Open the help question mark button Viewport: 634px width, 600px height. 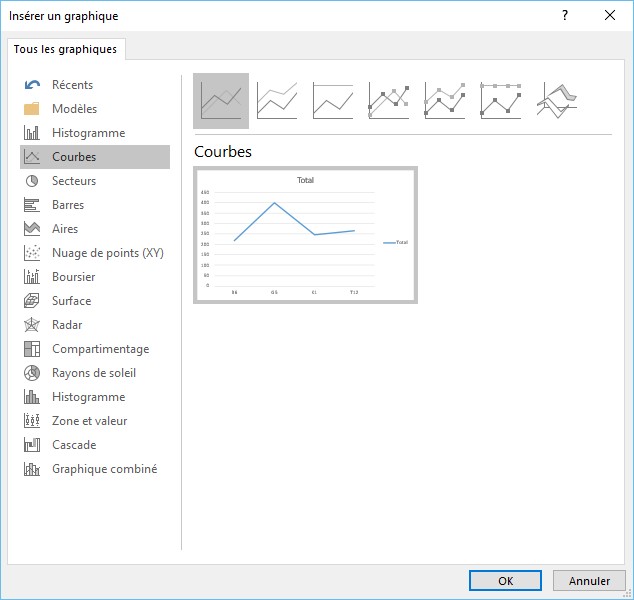pos(565,15)
